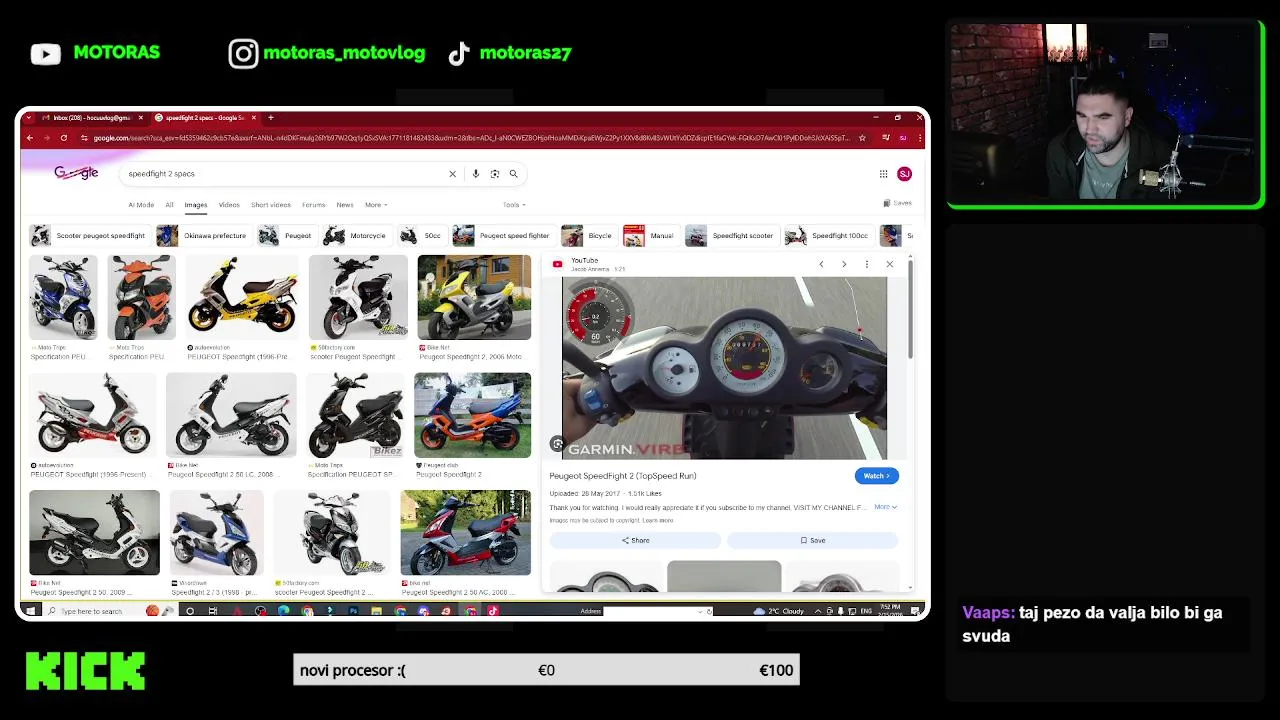Filter by Bicycle chip

(588, 236)
